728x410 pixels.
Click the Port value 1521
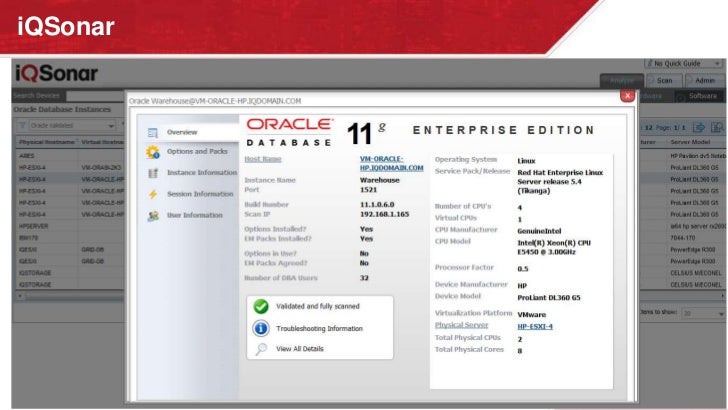point(369,190)
